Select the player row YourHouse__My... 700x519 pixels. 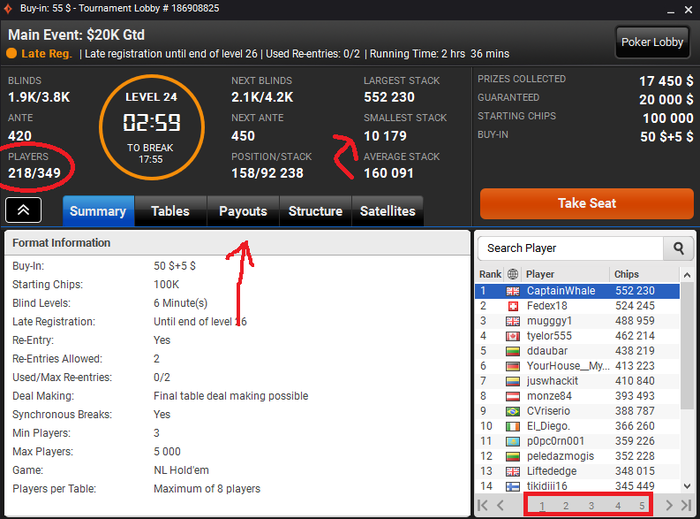(578, 366)
